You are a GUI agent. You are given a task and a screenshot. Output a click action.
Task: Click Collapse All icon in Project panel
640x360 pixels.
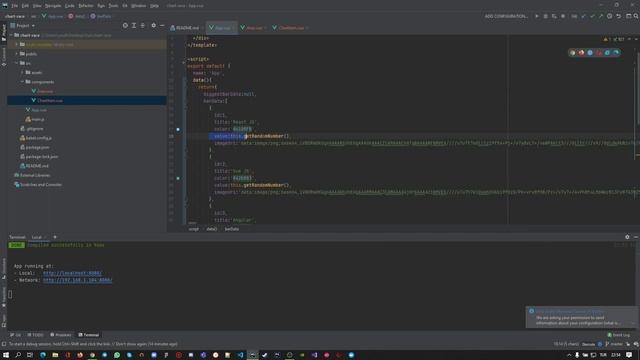coord(142,25)
